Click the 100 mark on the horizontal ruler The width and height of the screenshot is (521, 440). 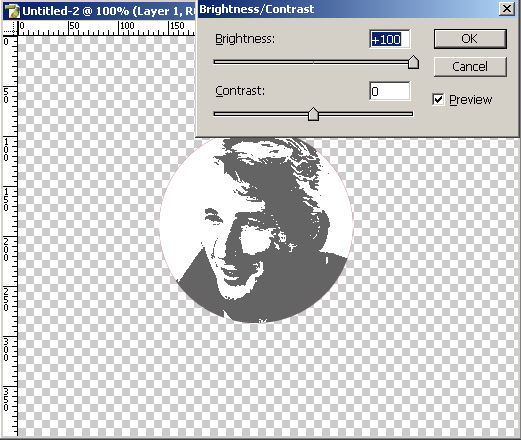127,26
